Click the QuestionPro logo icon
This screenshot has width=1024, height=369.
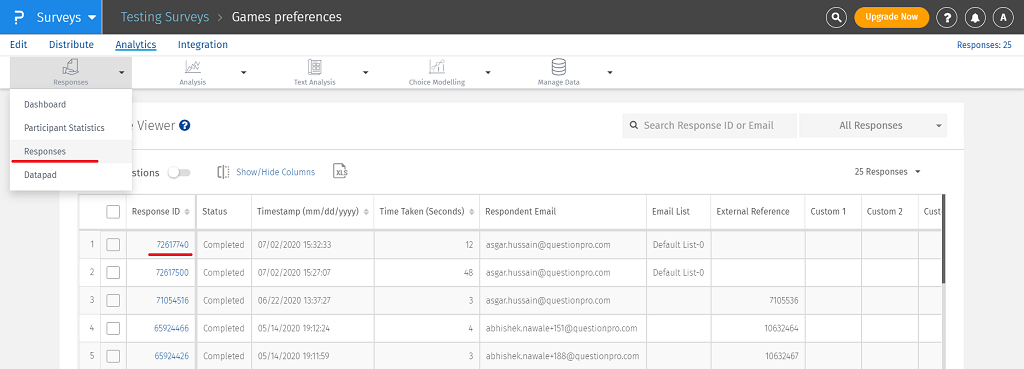18,17
